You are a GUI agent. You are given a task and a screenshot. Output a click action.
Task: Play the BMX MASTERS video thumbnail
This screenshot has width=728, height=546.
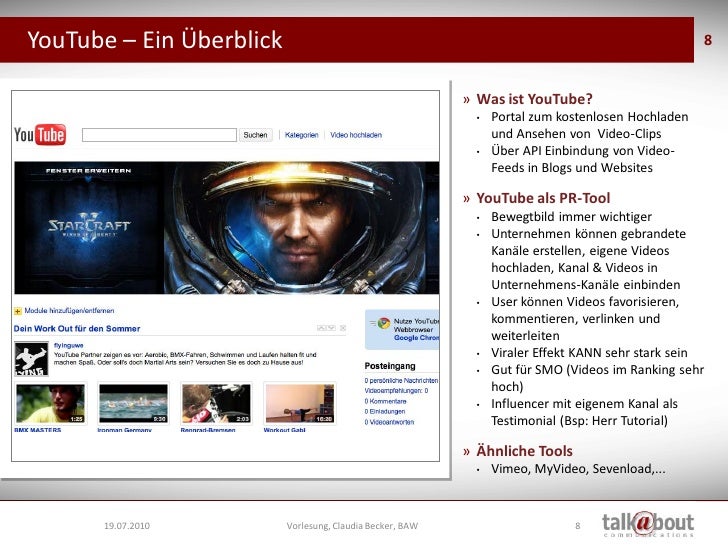(x=50, y=403)
